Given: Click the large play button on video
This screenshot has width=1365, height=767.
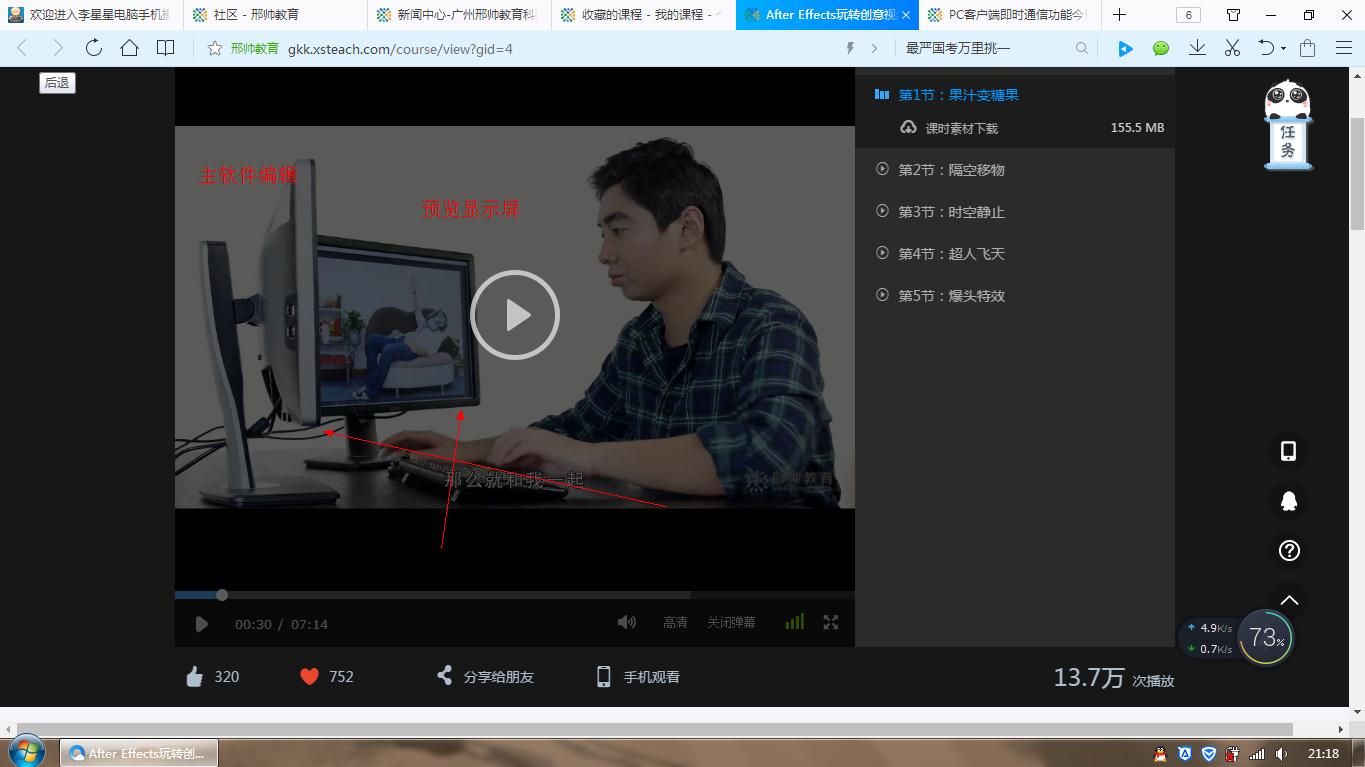Looking at the screenshot, I should [514, 315].
